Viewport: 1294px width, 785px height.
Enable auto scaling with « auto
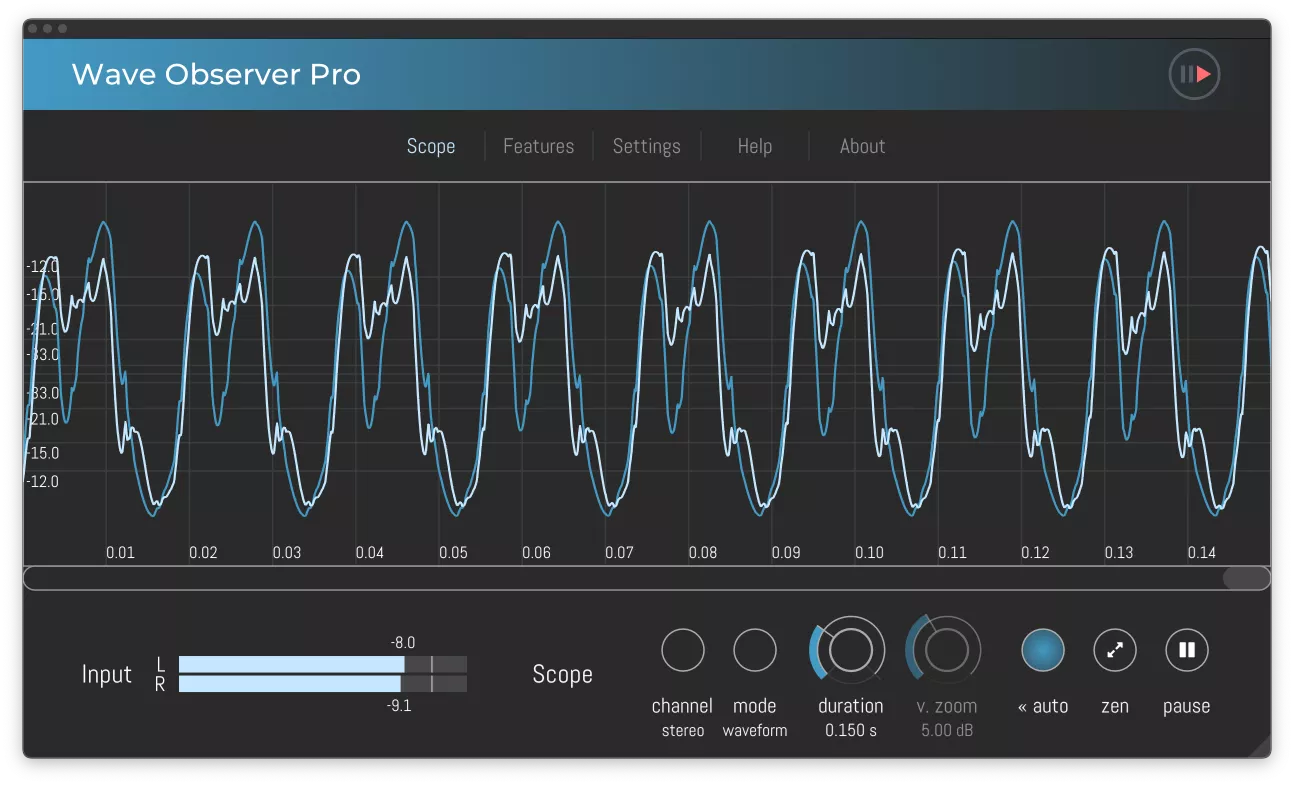click(1042, 649)
